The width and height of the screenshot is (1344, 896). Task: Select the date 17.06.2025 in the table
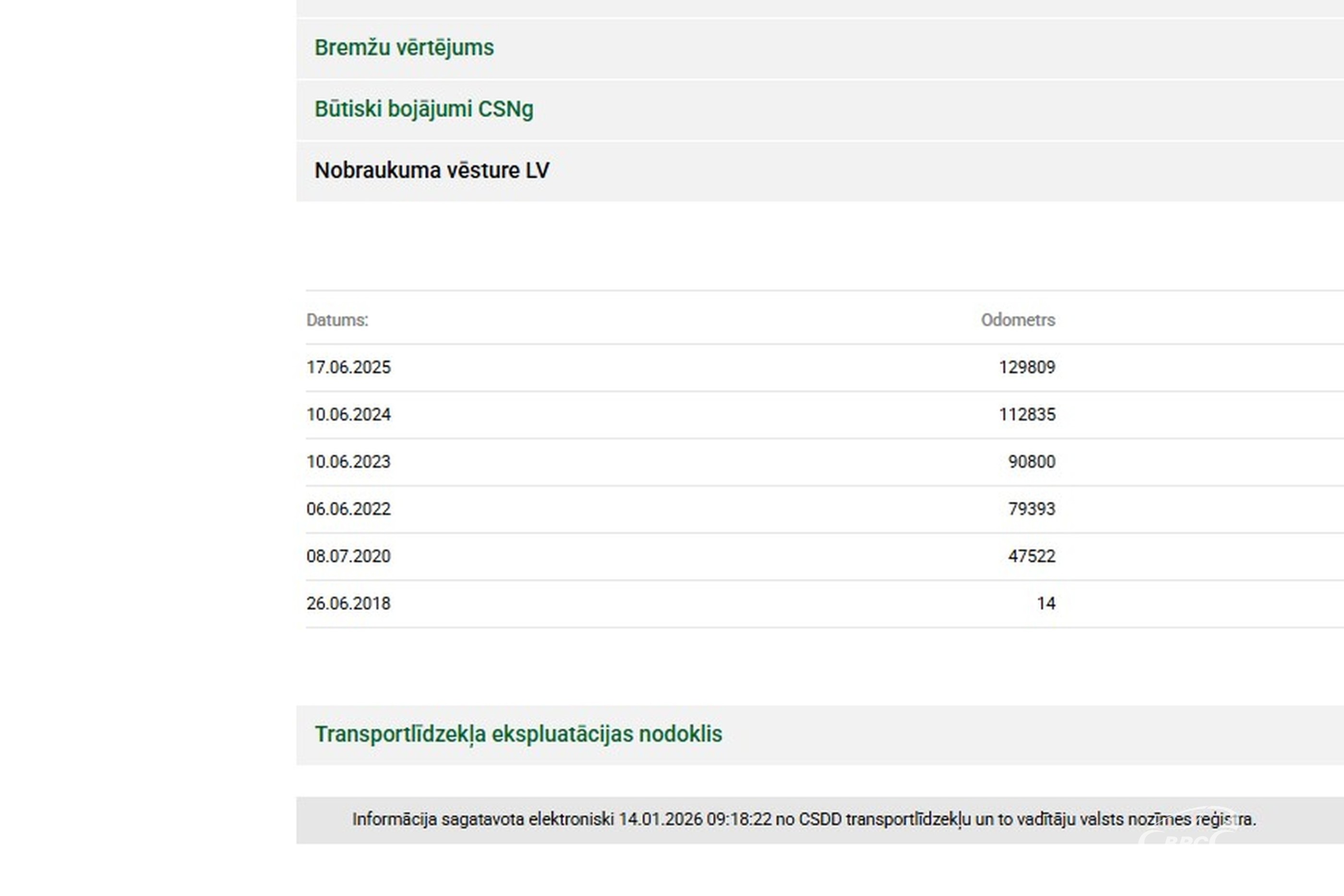[x=348, y=368]
